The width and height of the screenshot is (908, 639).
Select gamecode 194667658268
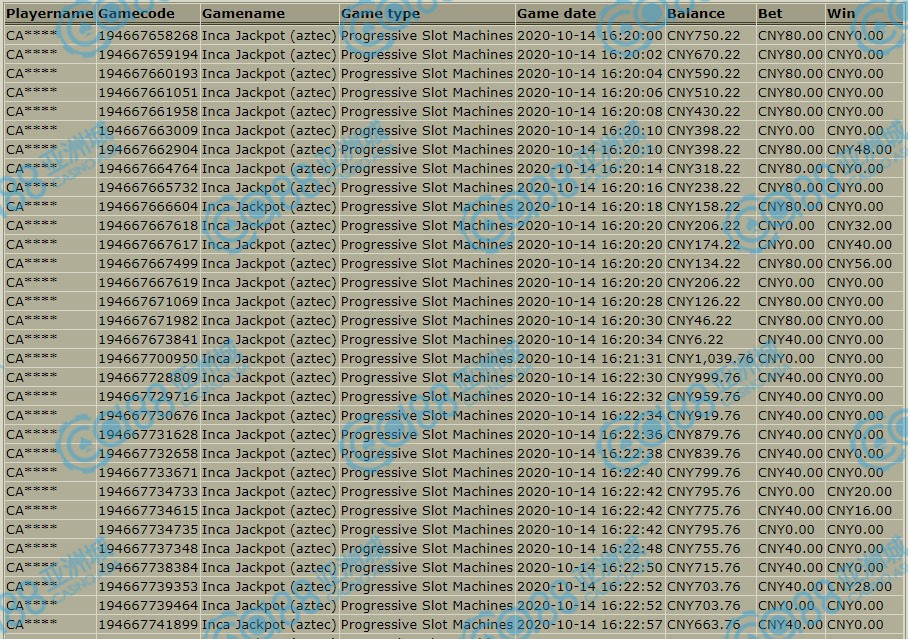[148, 36]
